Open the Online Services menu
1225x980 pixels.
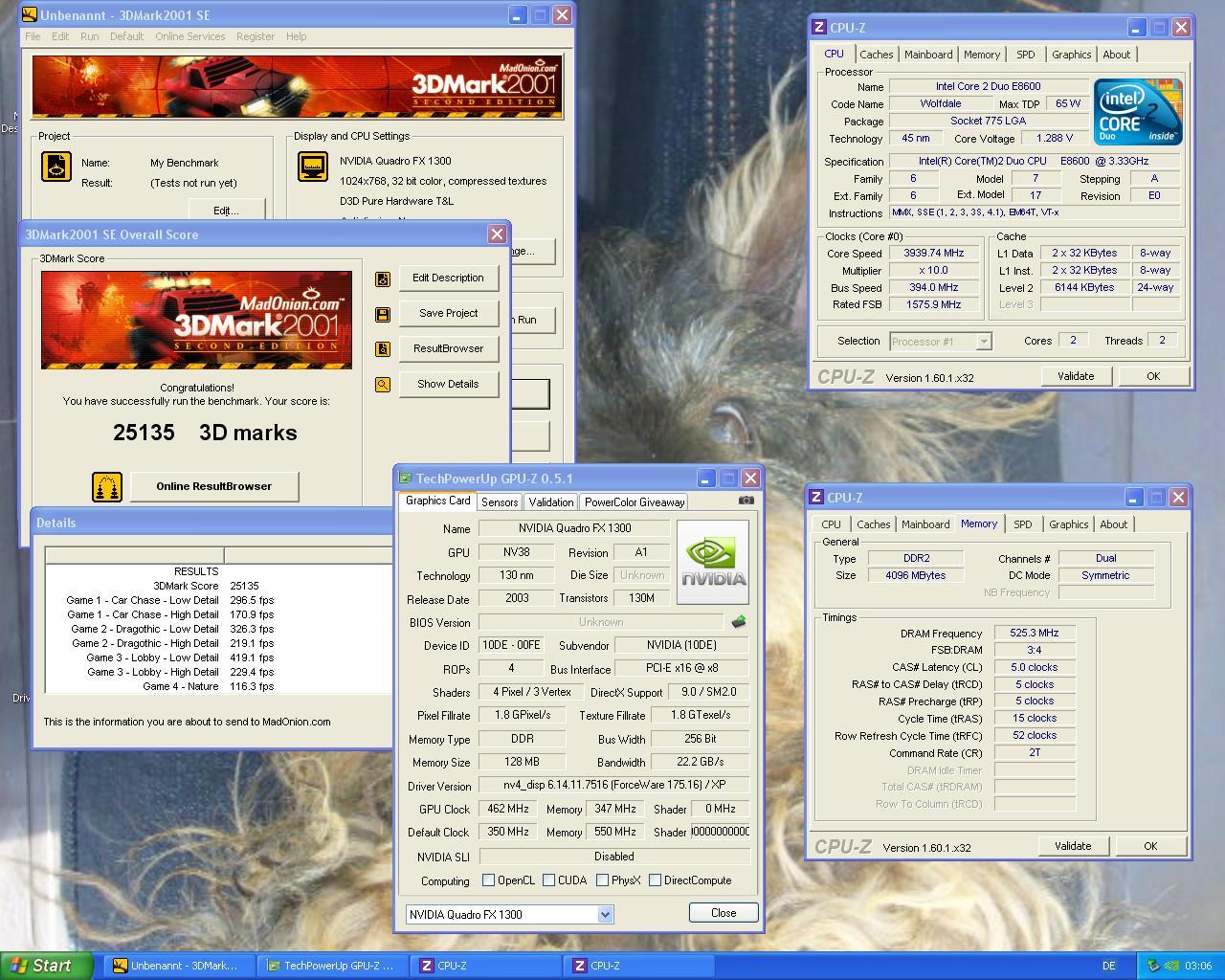point(190,36)
